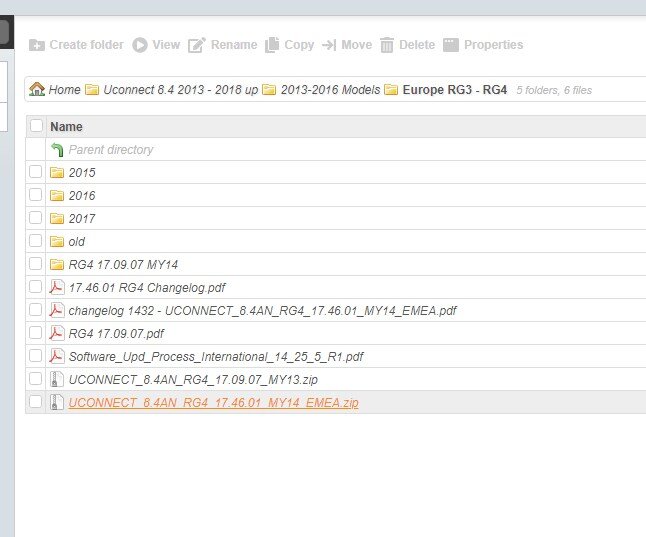Viewport: 646px width, 537px height.
Task: Open 17.46.01 RG4 Changelog.pdf file name
Action: coord(147,288)
